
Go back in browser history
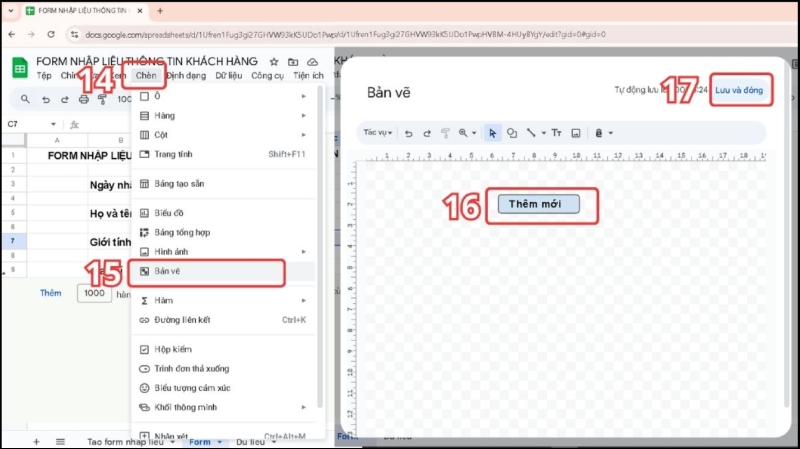click(12, 34)
